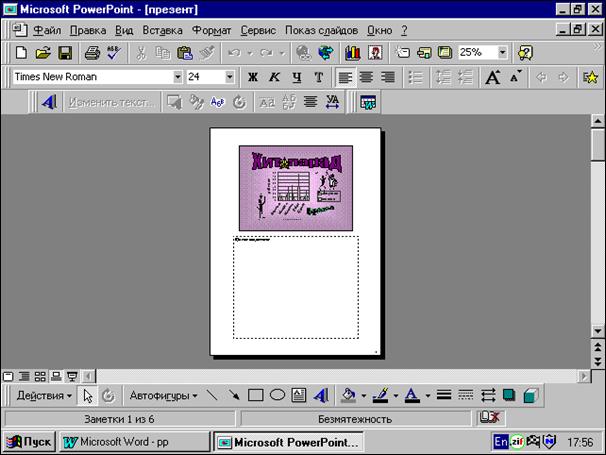
Task: Click WordArt free rotate icon
Action: [239, 102]
